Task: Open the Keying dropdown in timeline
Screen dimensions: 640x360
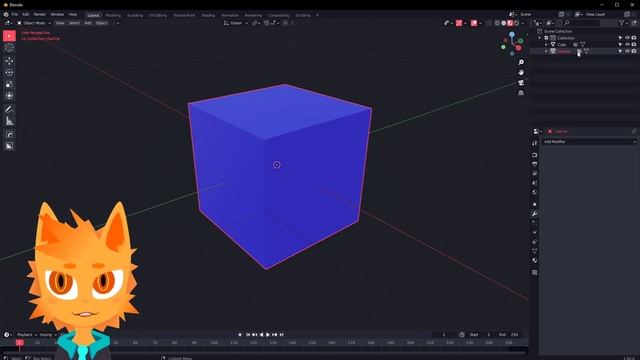Action: click(48, 335)
